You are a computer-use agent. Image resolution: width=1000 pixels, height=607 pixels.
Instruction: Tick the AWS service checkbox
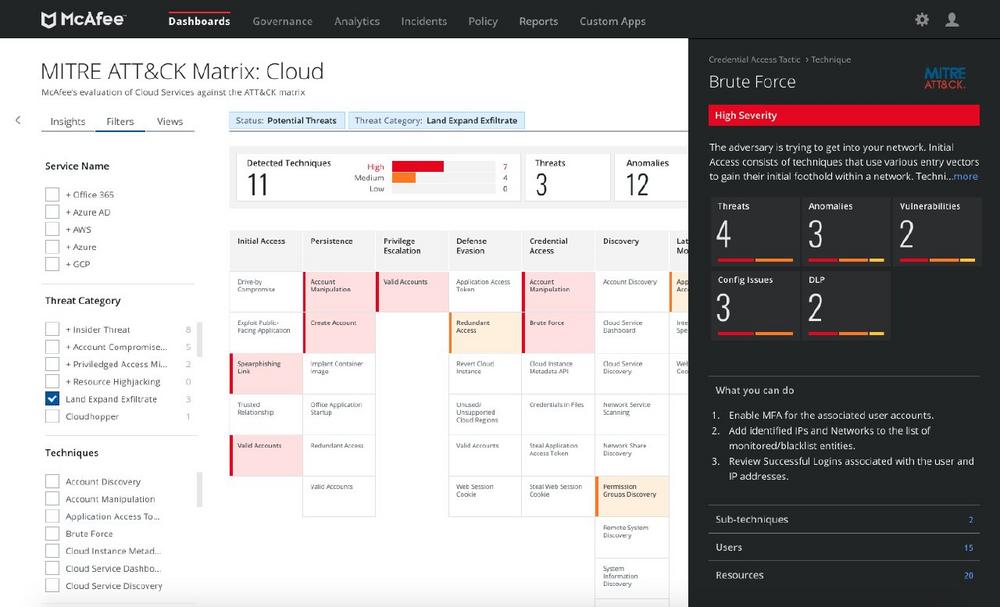[x=52, y=229]
